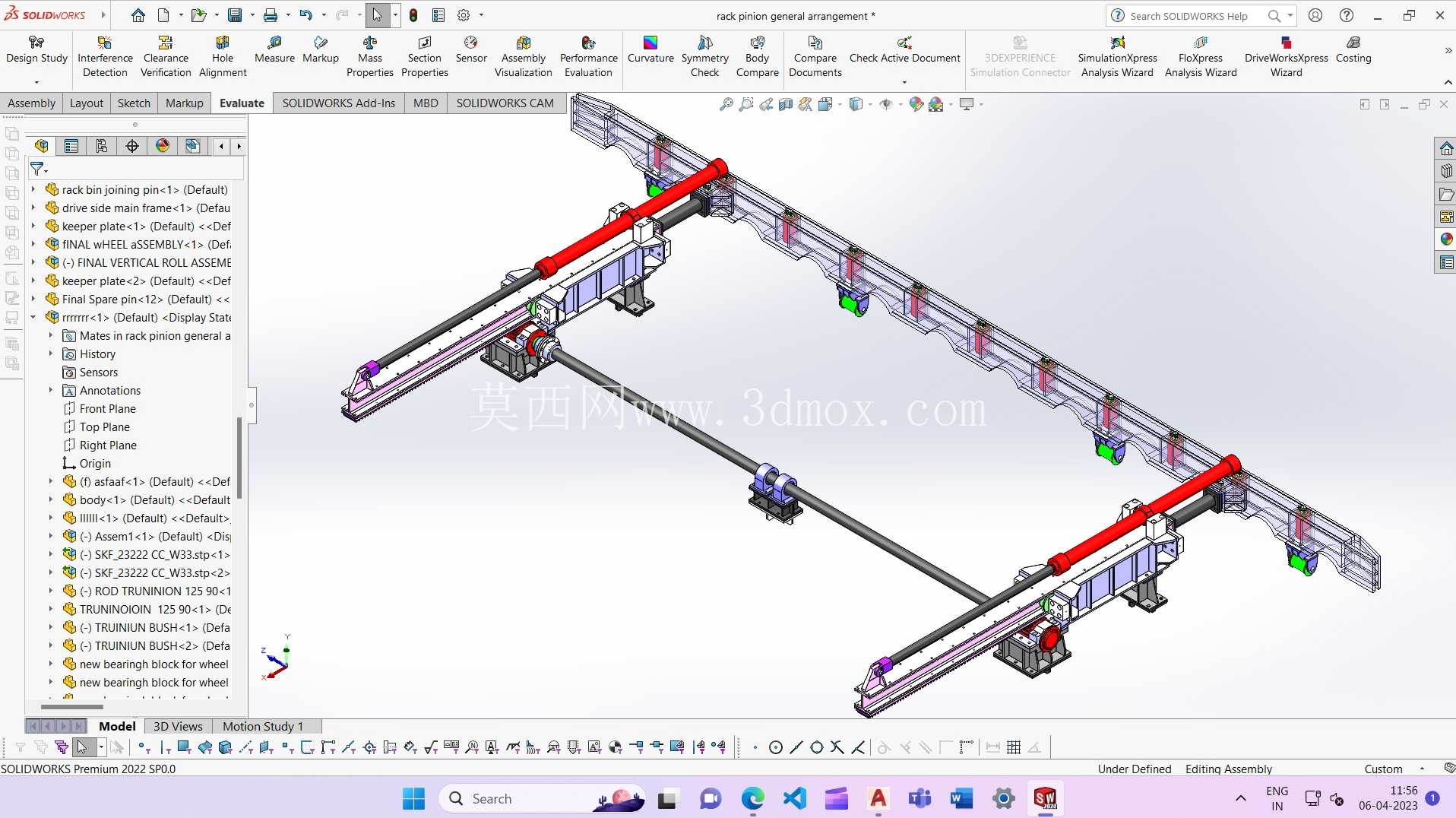Open Microsoft Word from the taskbar
Screen dimensions: 1456x818
pos(961,798)
